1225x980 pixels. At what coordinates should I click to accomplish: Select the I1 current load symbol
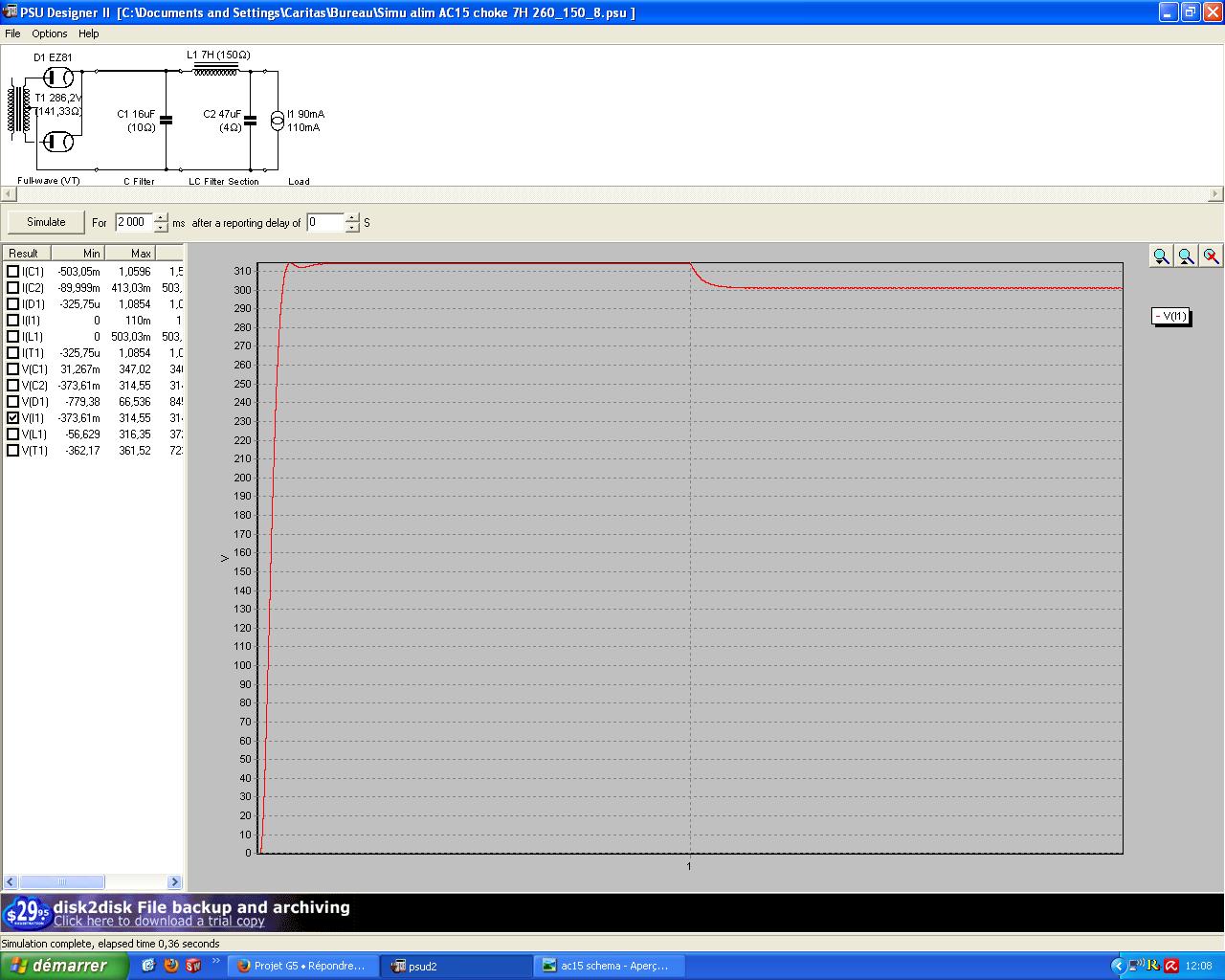278,121
